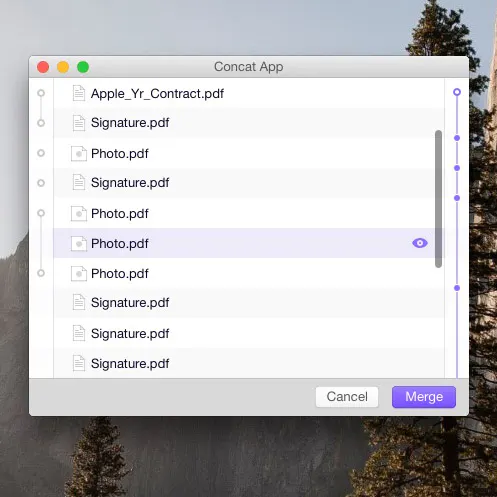Click the Cancel button
This screenshot has height=497, width=497.
[x=347, y=397]
